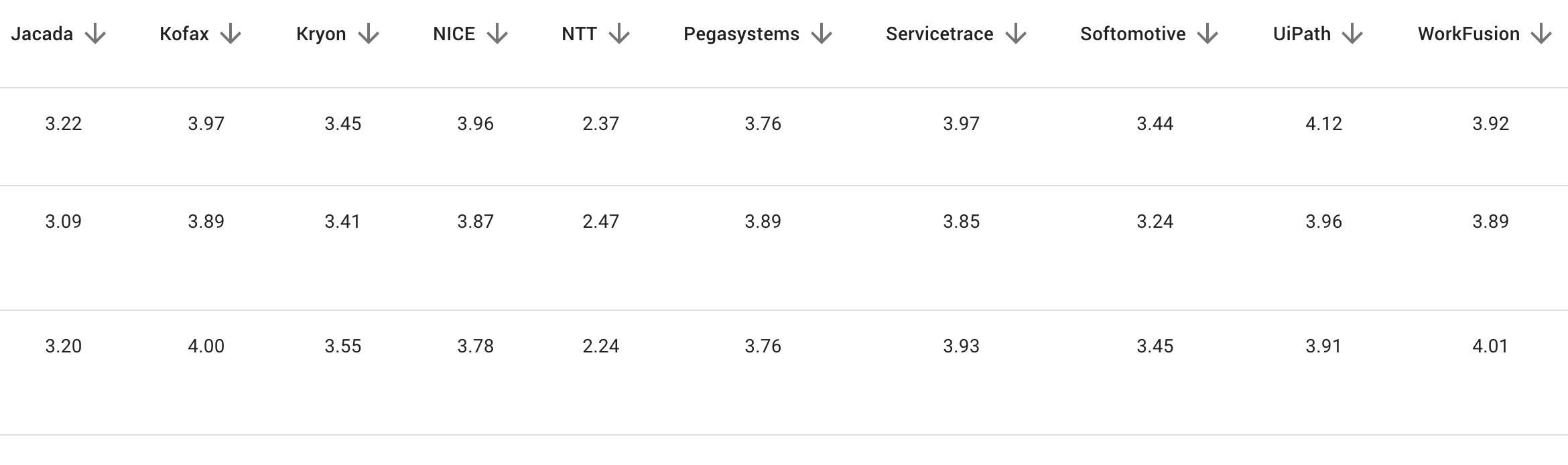Viewport: 1568px width, 465px height.
Task: Sort by Servicetrace arrow icon
Action: (1016, 34)
